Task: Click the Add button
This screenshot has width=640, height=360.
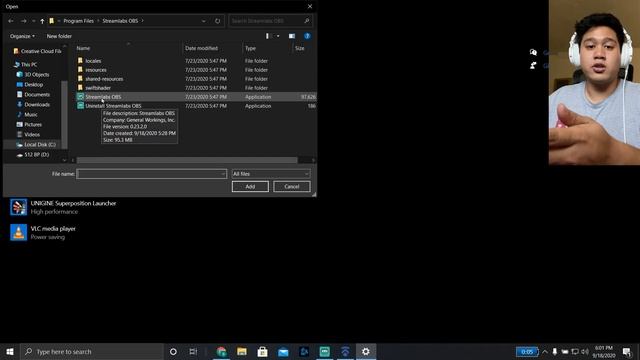Action: [x=250, y=187]
